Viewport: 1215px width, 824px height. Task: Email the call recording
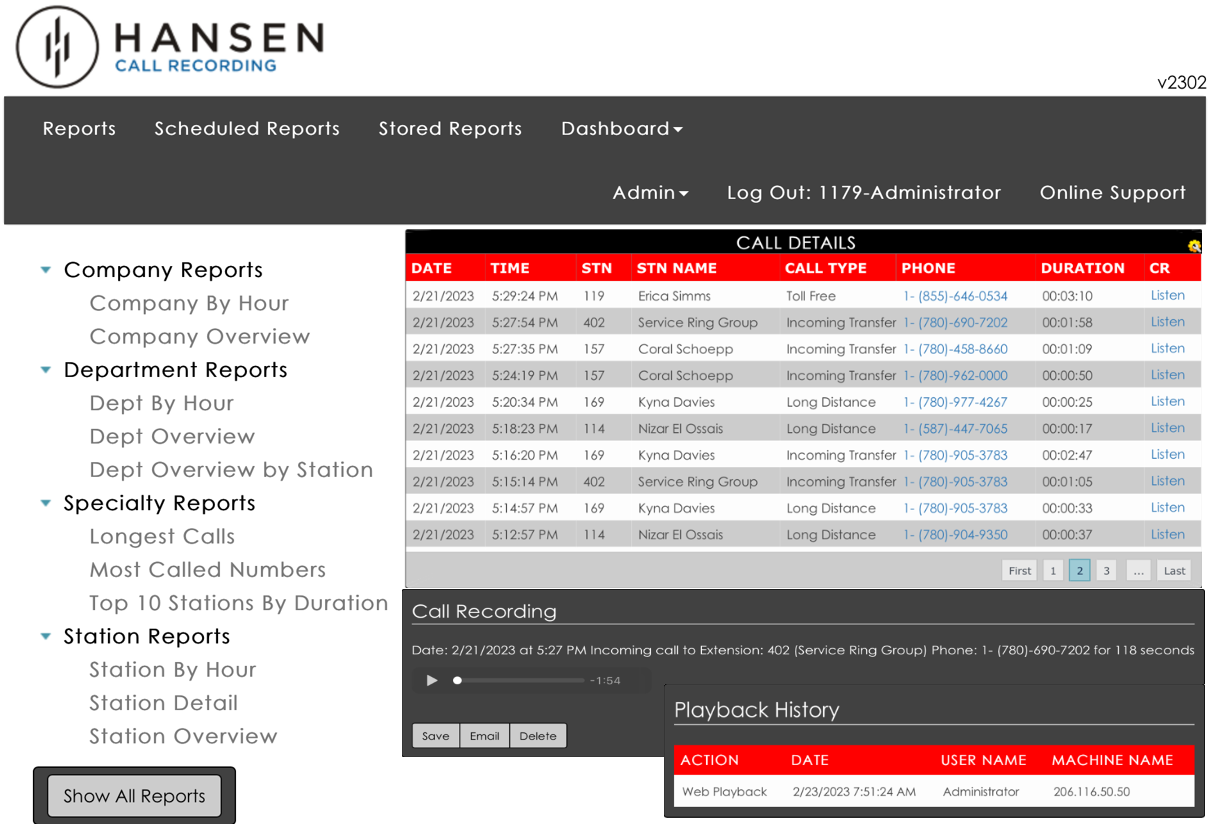[485, 736]
